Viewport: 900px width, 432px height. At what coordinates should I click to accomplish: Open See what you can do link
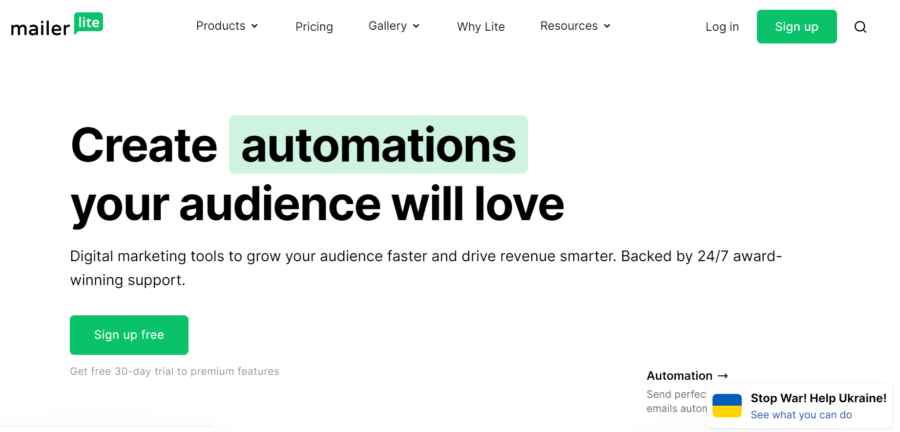pos(801,415)
